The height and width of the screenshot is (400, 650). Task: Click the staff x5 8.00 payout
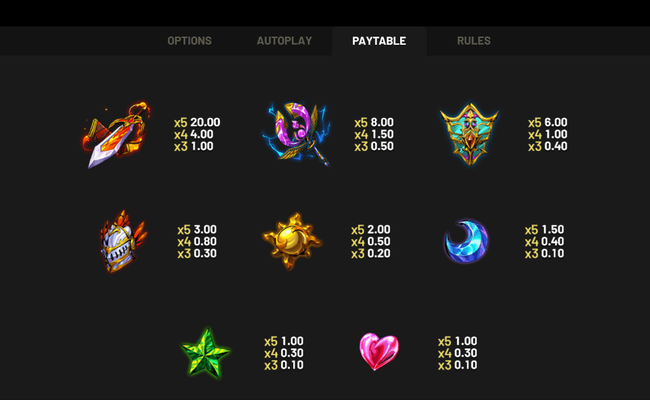pyautogui.click(x=374, y=122)
